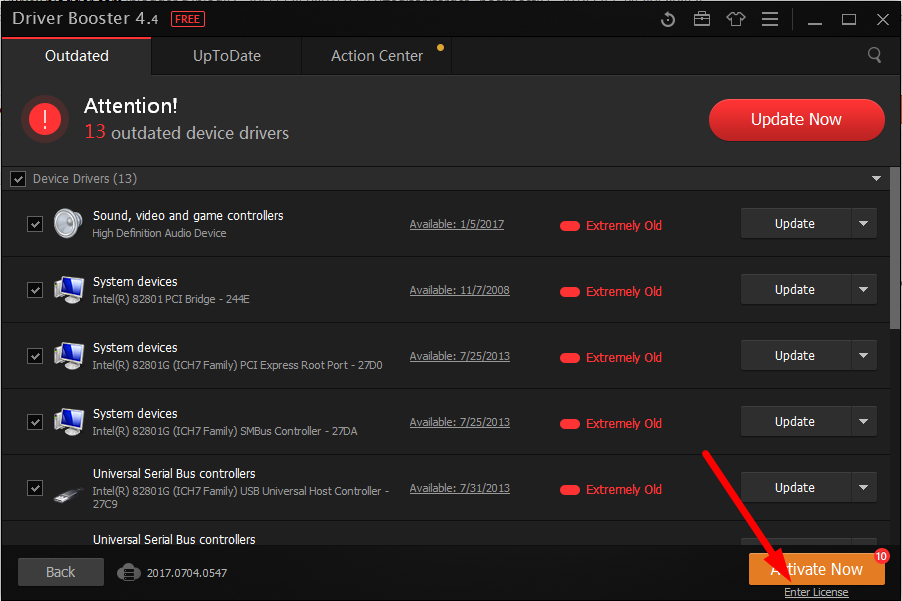Update the High Definition Audio Device driver
This screenshot has width=902, height=601.
click(796, 223)
